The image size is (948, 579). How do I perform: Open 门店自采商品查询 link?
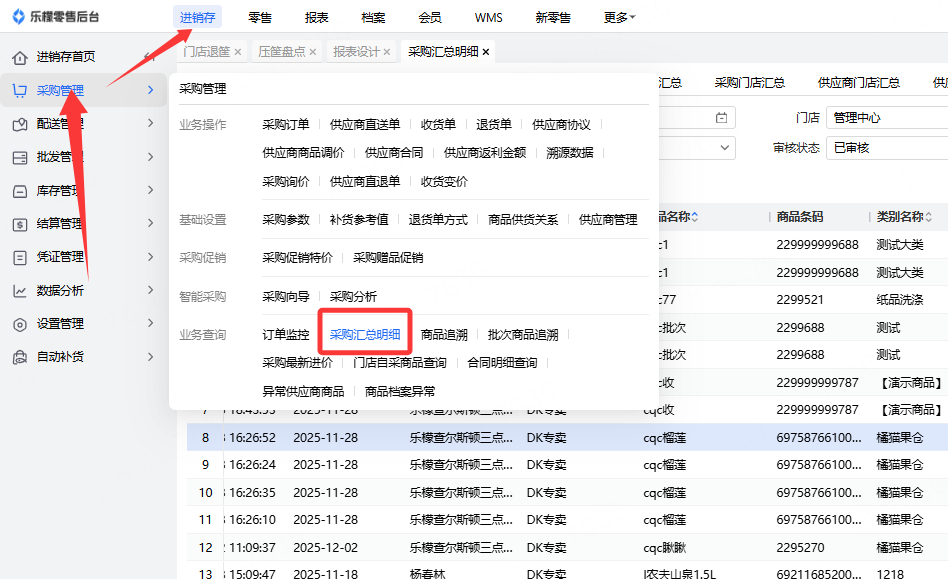click(x=400, y=363)
